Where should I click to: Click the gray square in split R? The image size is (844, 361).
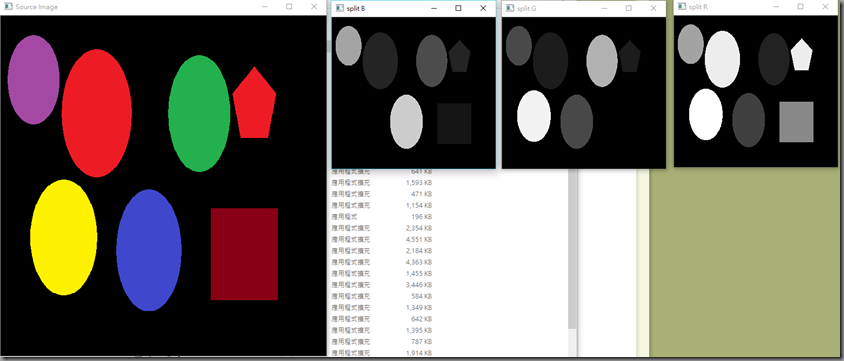[797, 122]
